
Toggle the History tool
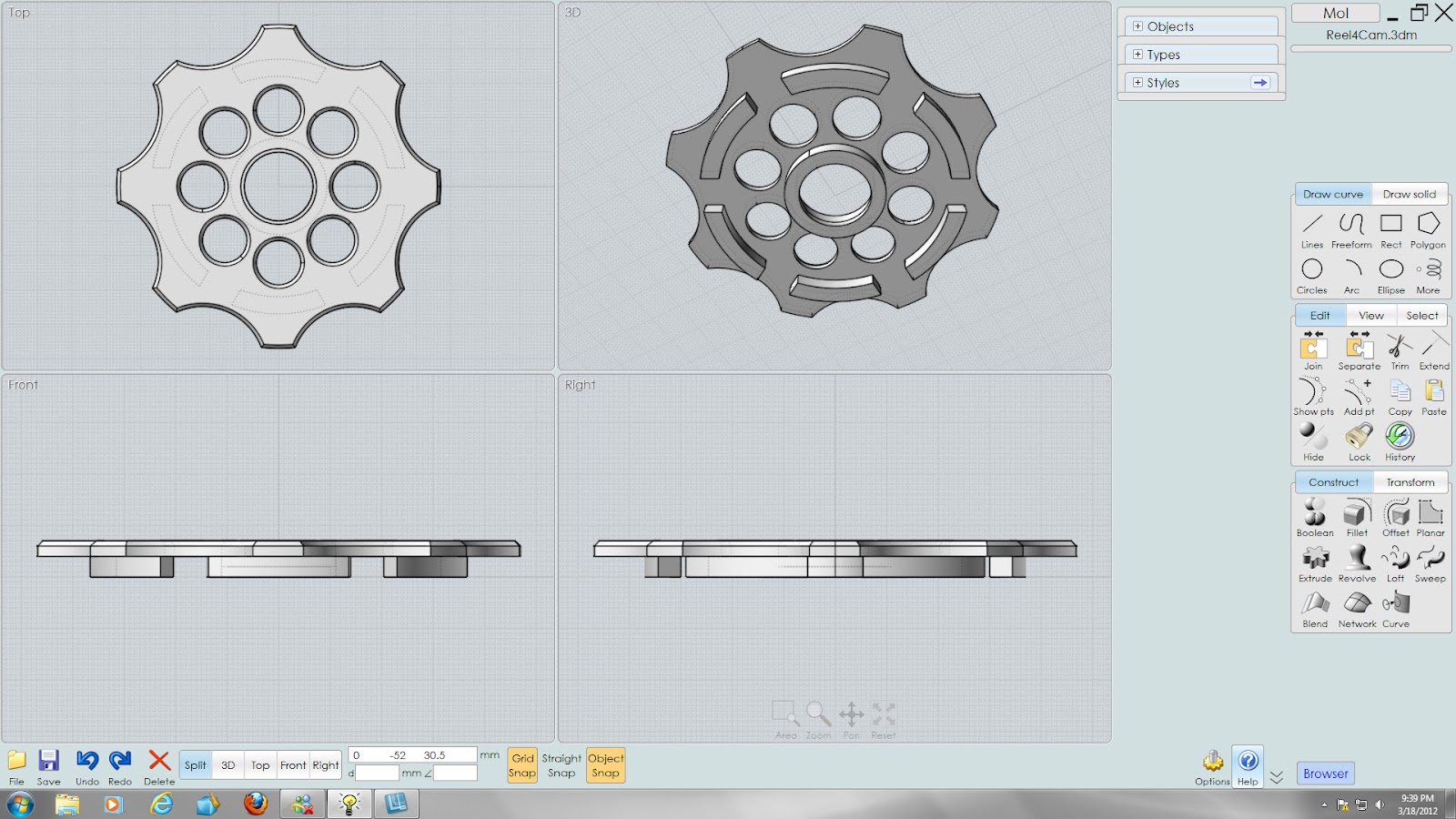(x=1400, y=442)
